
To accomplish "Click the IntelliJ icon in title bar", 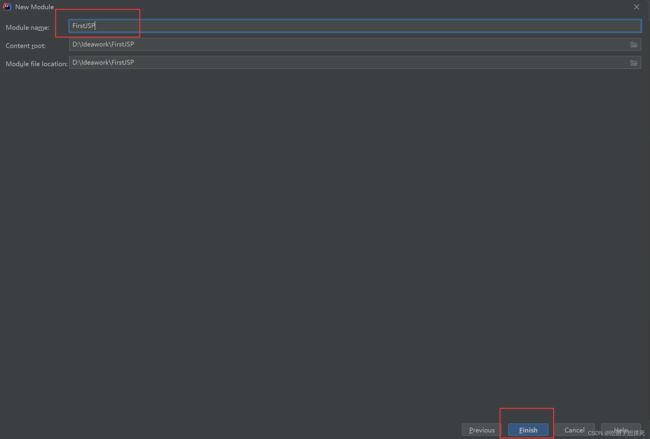I will coord(7,7).
